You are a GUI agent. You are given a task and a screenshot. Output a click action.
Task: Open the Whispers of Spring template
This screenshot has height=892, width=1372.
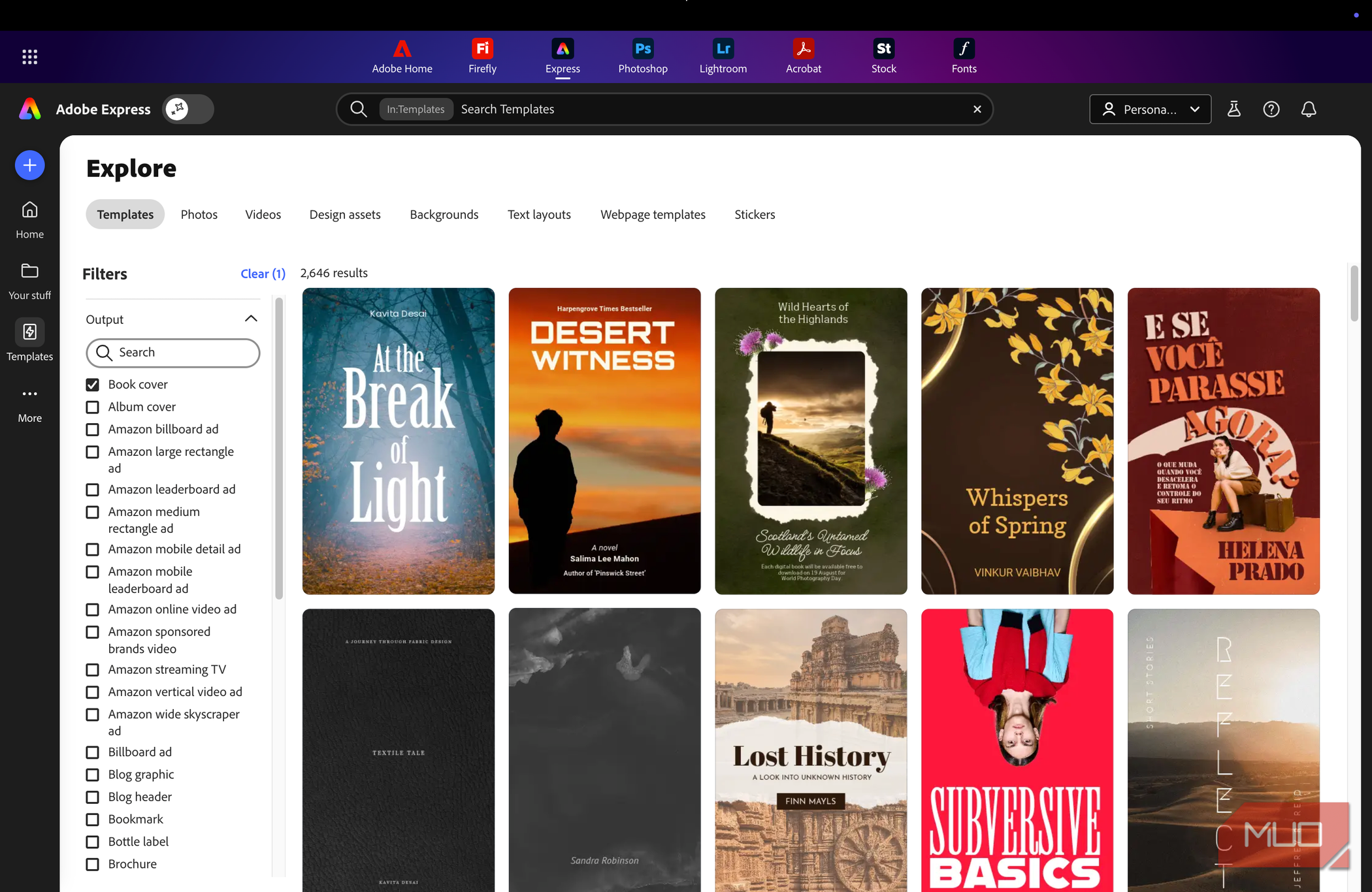click(x=1017, y=441)
